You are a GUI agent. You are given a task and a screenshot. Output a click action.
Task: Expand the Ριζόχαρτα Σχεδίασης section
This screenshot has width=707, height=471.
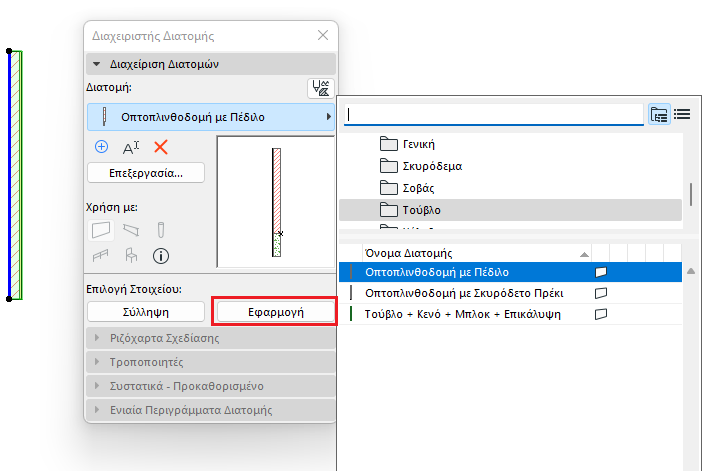tap(211, 338)
